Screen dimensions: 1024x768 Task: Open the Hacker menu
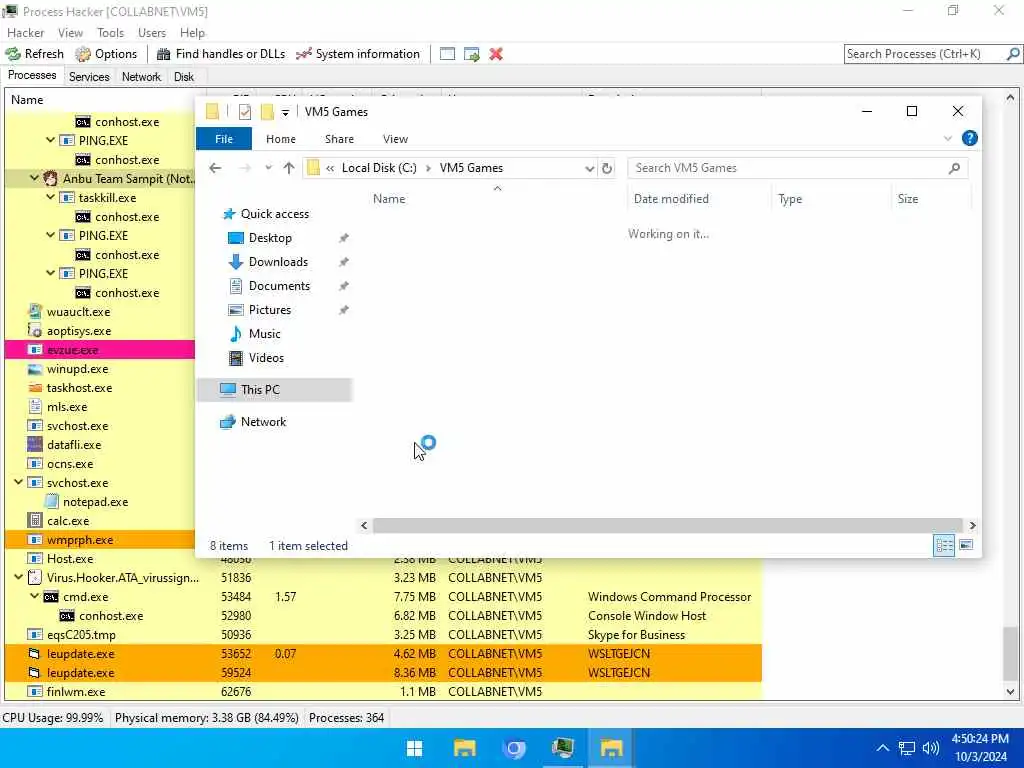pyautogui.click(x=25, y=33)
